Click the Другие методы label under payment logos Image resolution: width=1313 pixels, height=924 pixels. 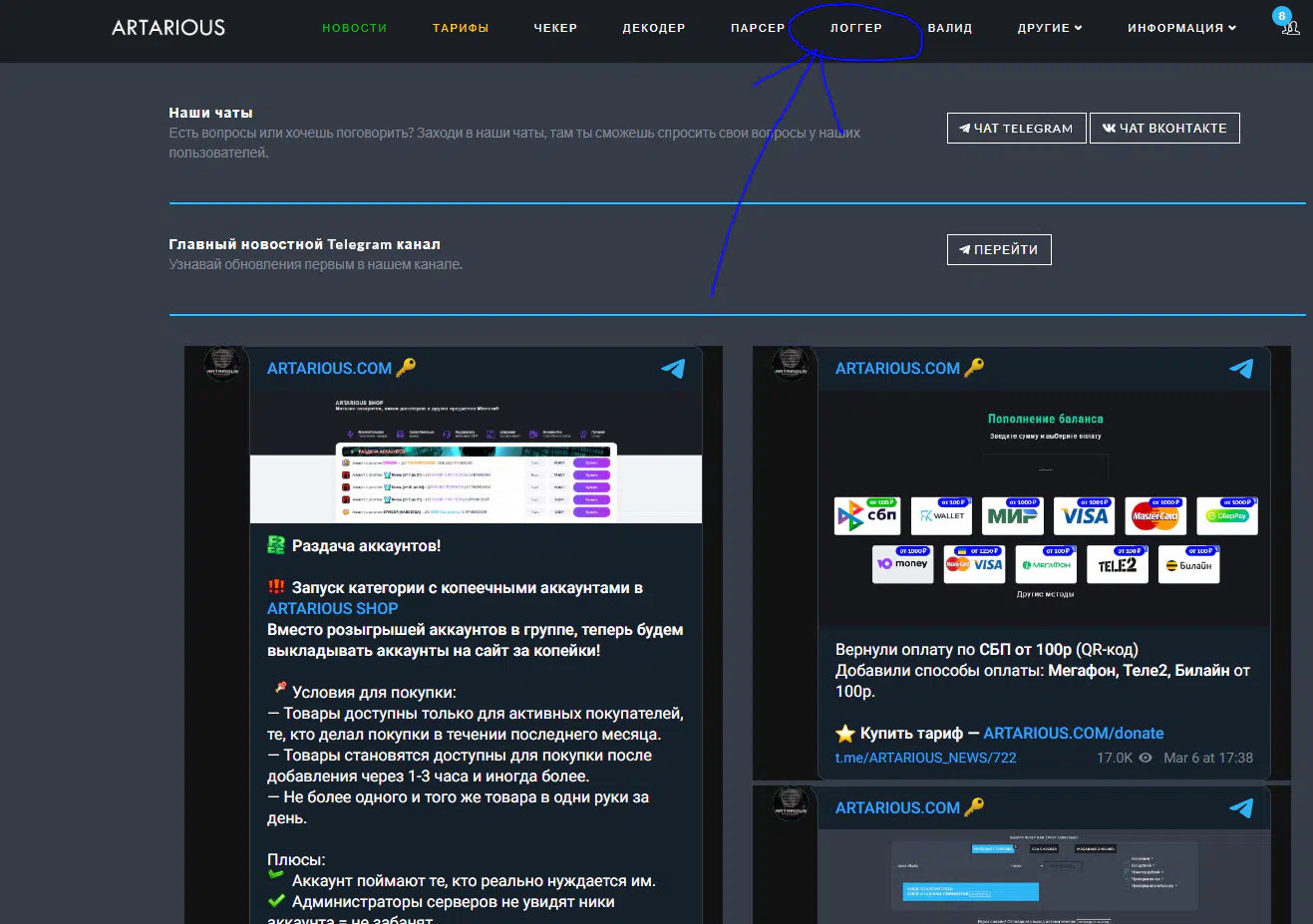[1045, 594]
